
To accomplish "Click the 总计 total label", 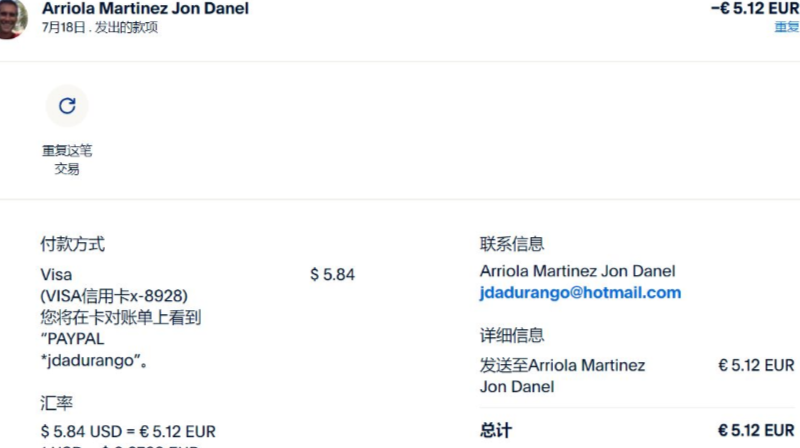I will pos(496,431).
